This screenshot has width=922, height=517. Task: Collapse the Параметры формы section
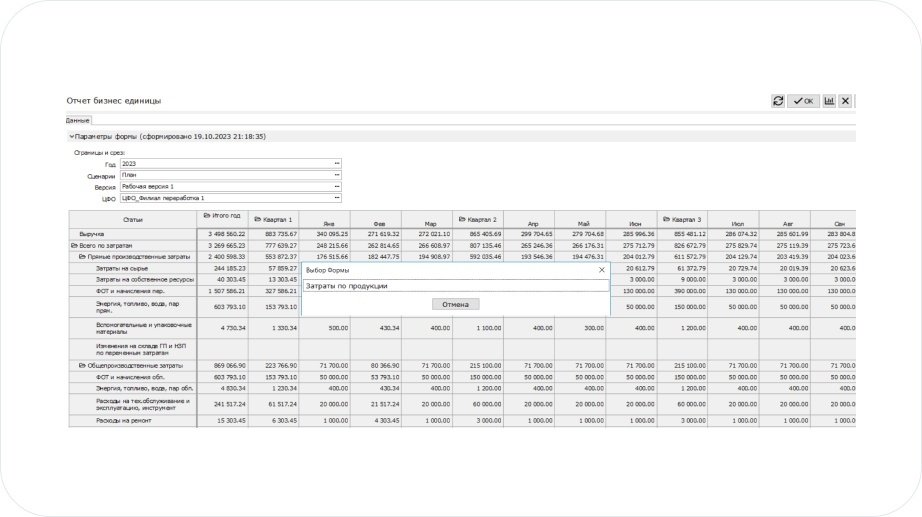71,136
